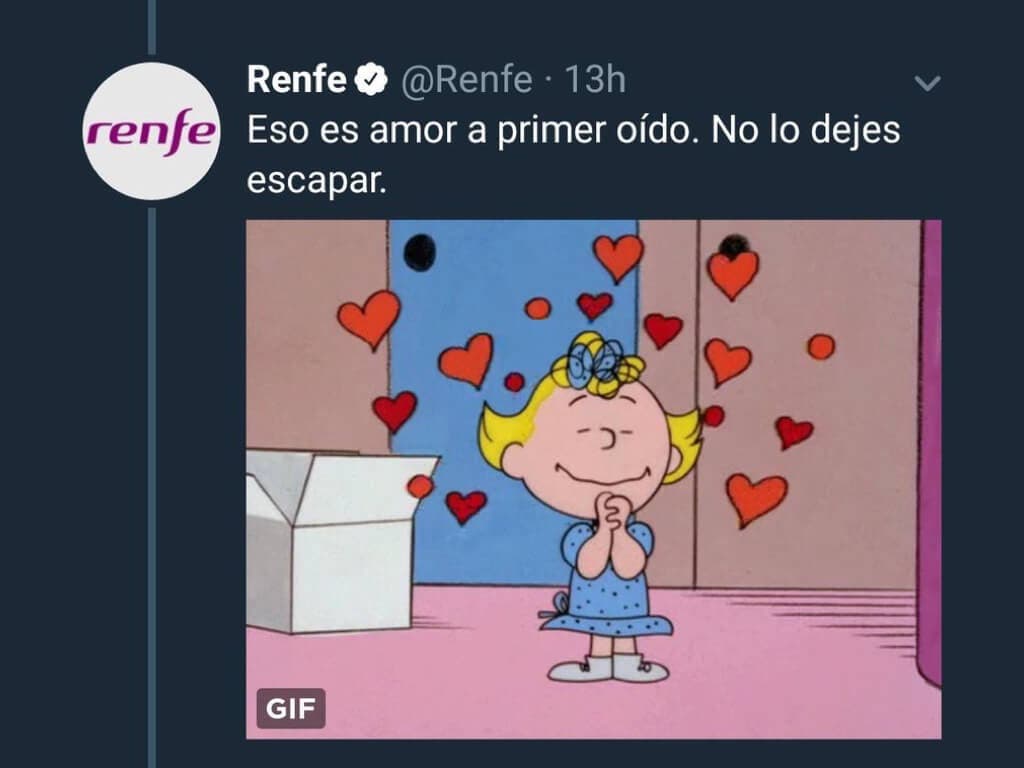1024x768 pixels.
Task: Click the girl's blue hair bow
Action: coord(596,358)
